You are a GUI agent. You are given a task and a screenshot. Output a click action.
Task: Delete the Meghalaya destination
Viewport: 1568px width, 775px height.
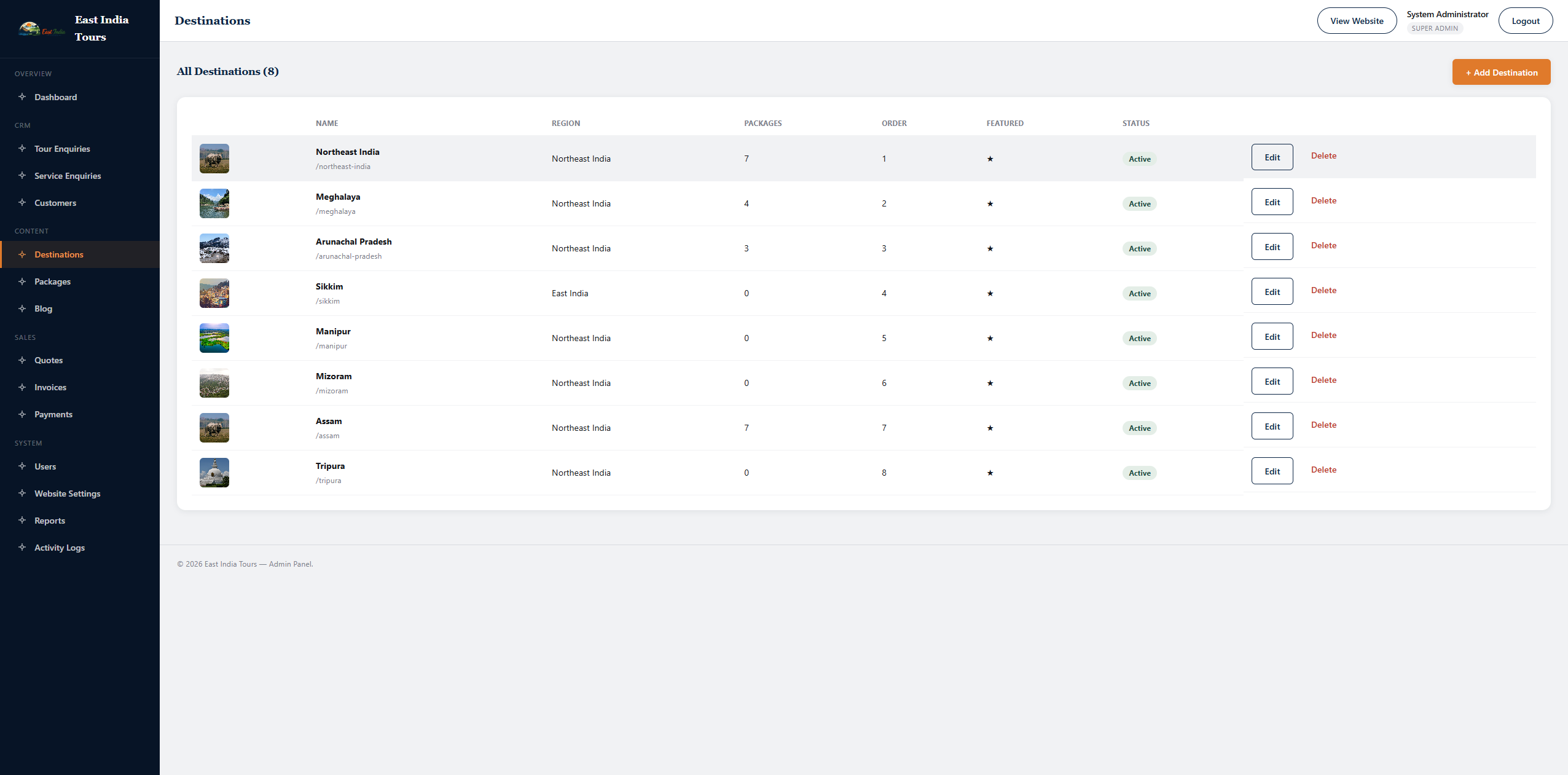(x=1323, y=200)
